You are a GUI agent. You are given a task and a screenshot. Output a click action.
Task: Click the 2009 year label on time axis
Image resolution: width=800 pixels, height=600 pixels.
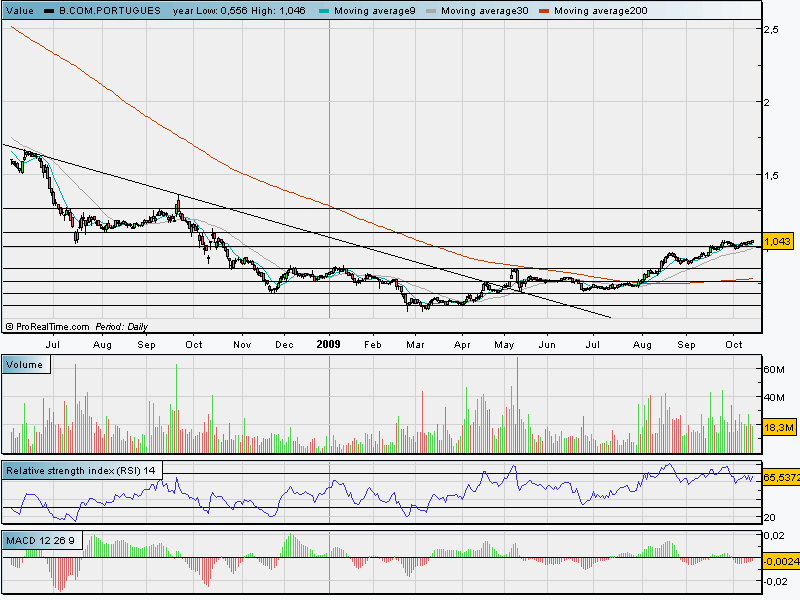click(x=328, y=344)
